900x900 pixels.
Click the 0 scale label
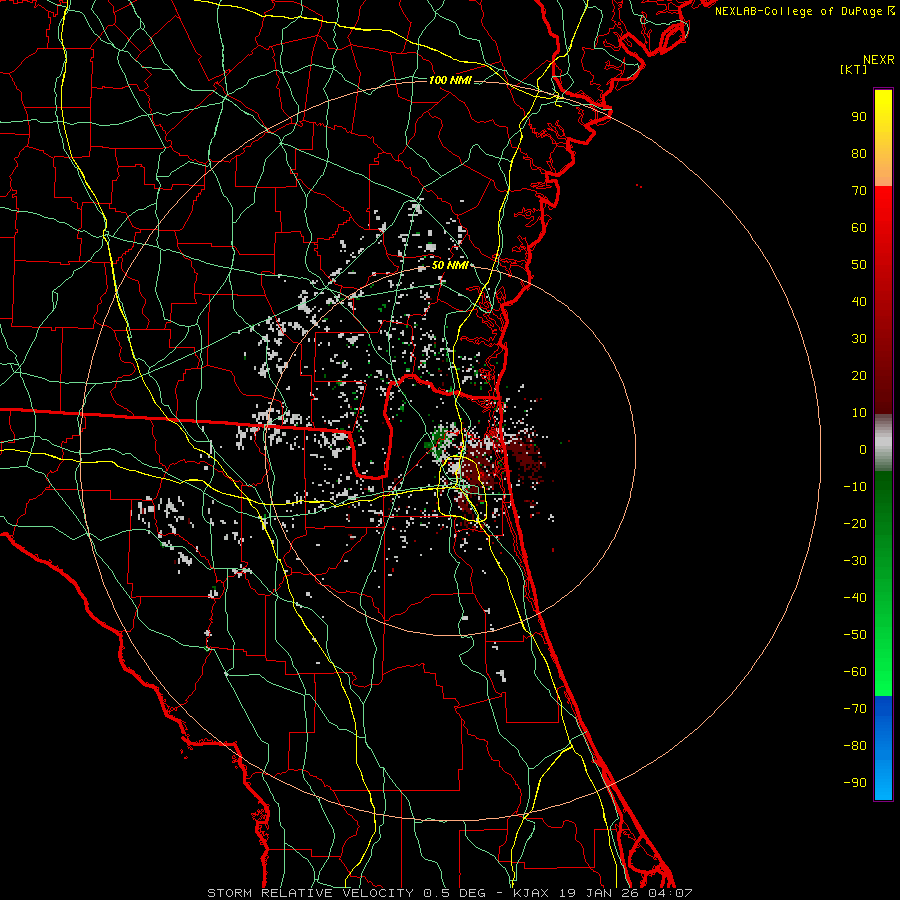click(x=863, y=449)
